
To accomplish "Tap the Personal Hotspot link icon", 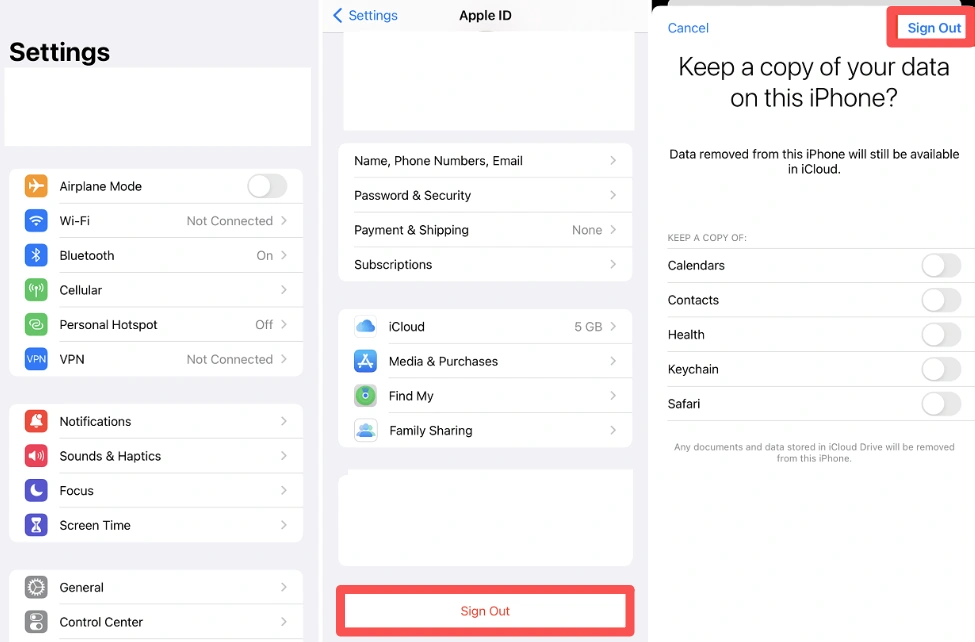I will (36, 325).
